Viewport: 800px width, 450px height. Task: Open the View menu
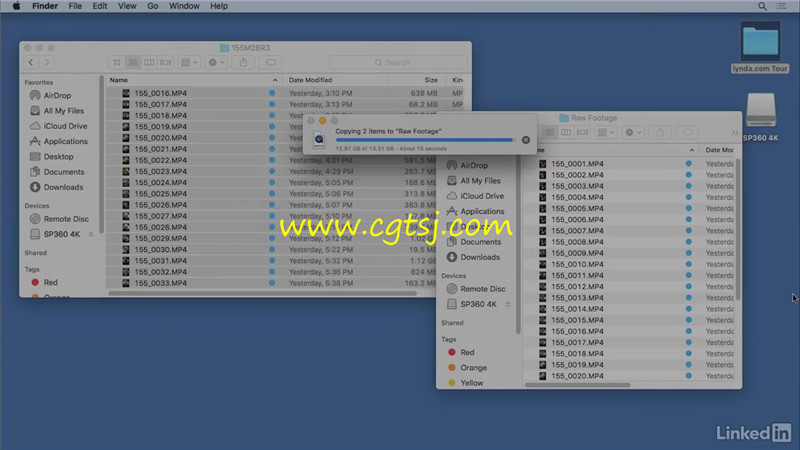127,6
